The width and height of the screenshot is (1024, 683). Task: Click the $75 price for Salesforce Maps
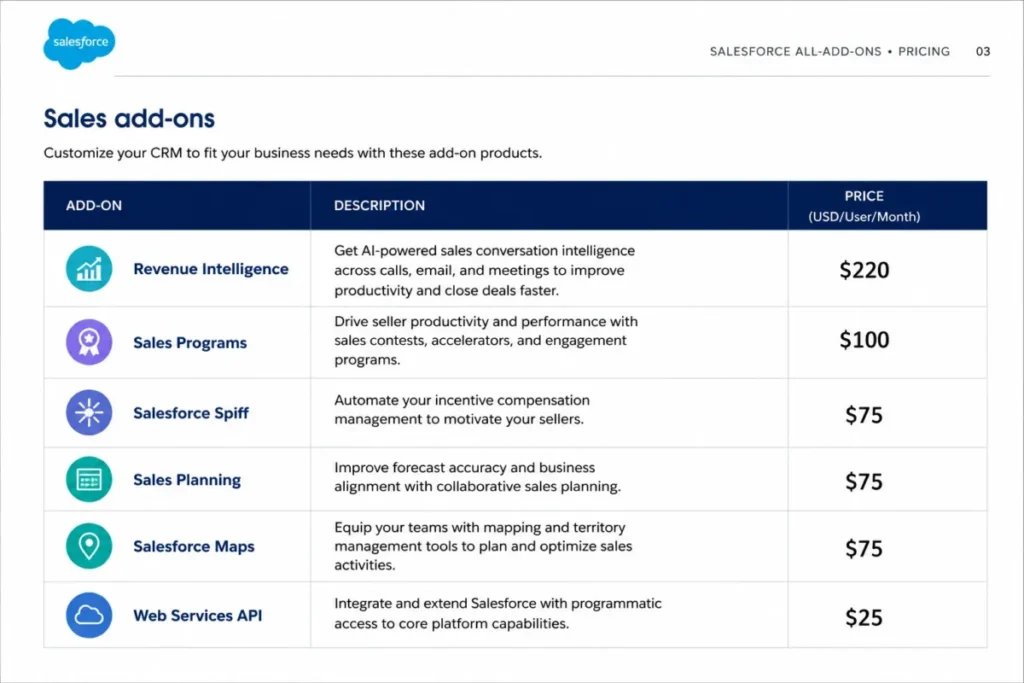coord(864,548)
